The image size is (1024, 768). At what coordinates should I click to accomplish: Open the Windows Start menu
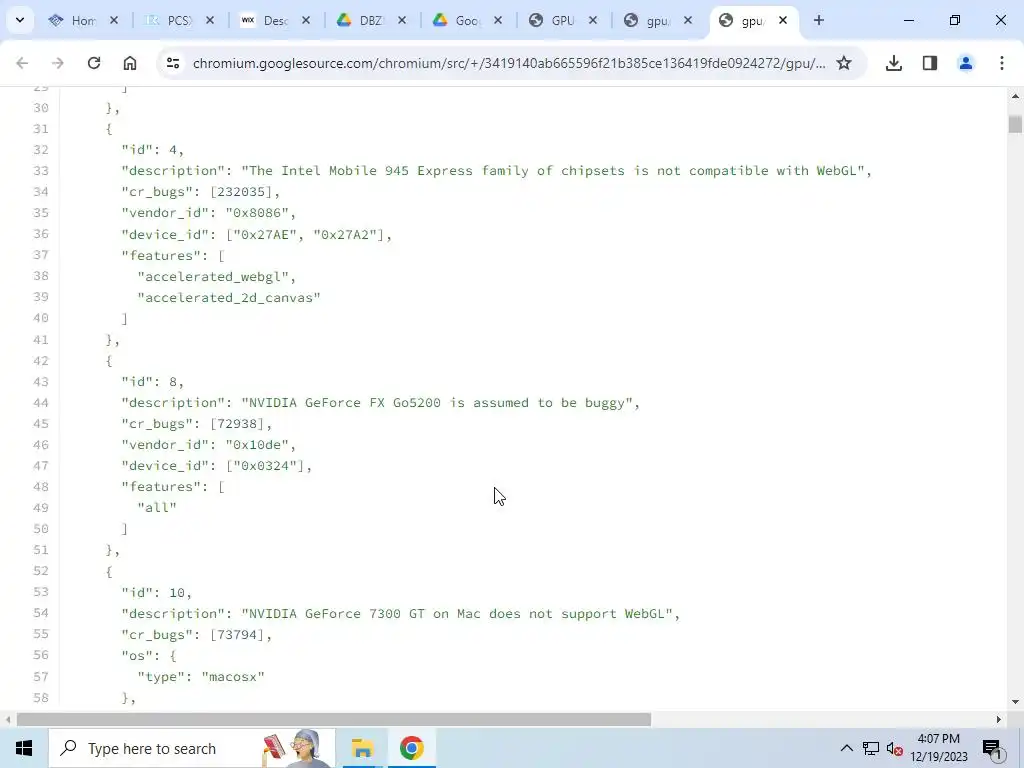point(24,748)
